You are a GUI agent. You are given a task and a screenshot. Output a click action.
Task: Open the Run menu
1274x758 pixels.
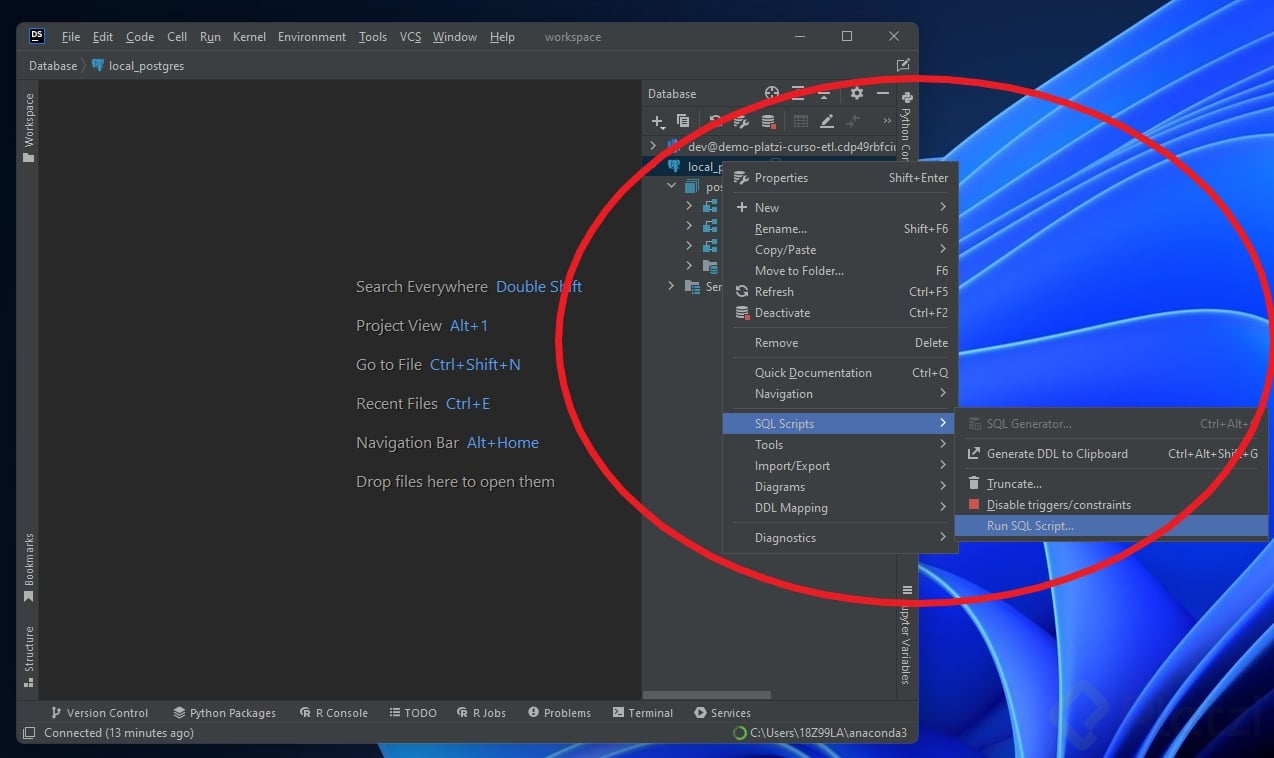click(x=210, y=36)
